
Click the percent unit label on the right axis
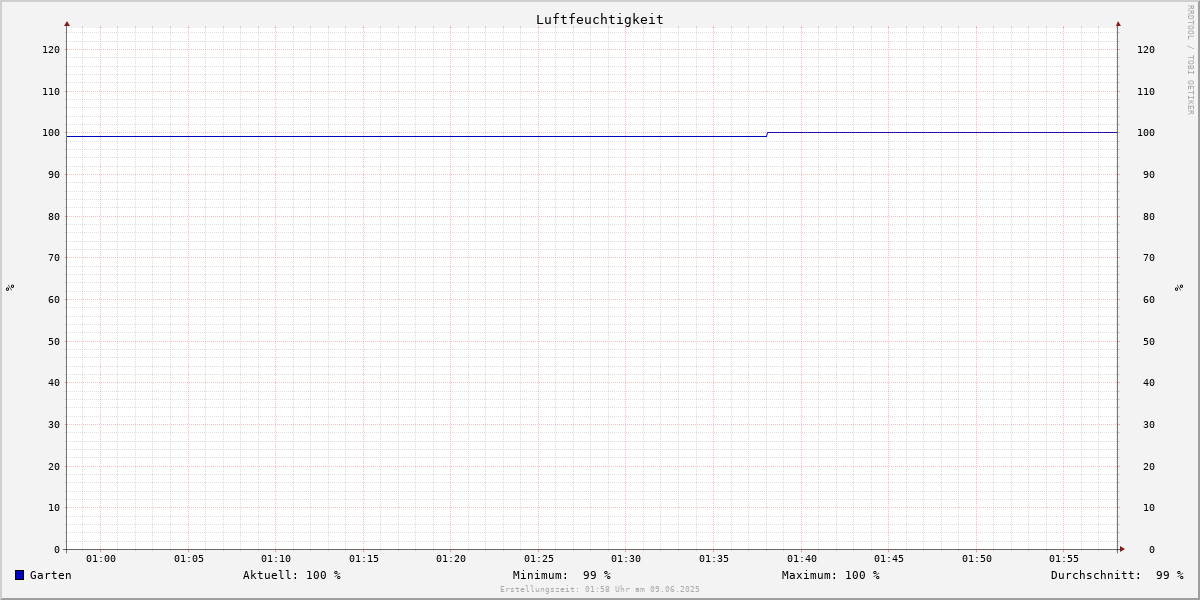pyautogui.click(x=1180, y=287)
